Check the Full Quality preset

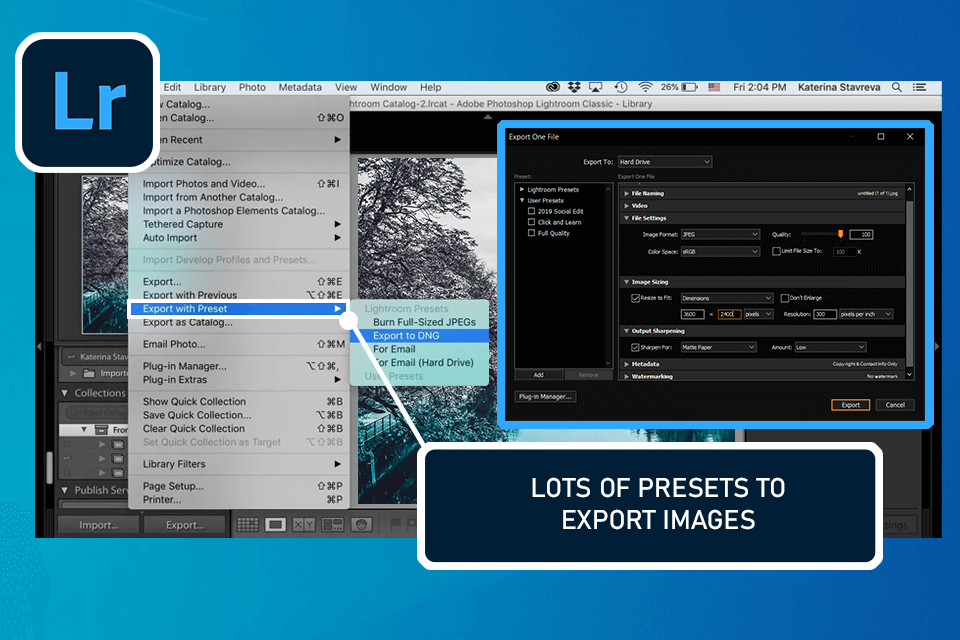tap(531, 233)
